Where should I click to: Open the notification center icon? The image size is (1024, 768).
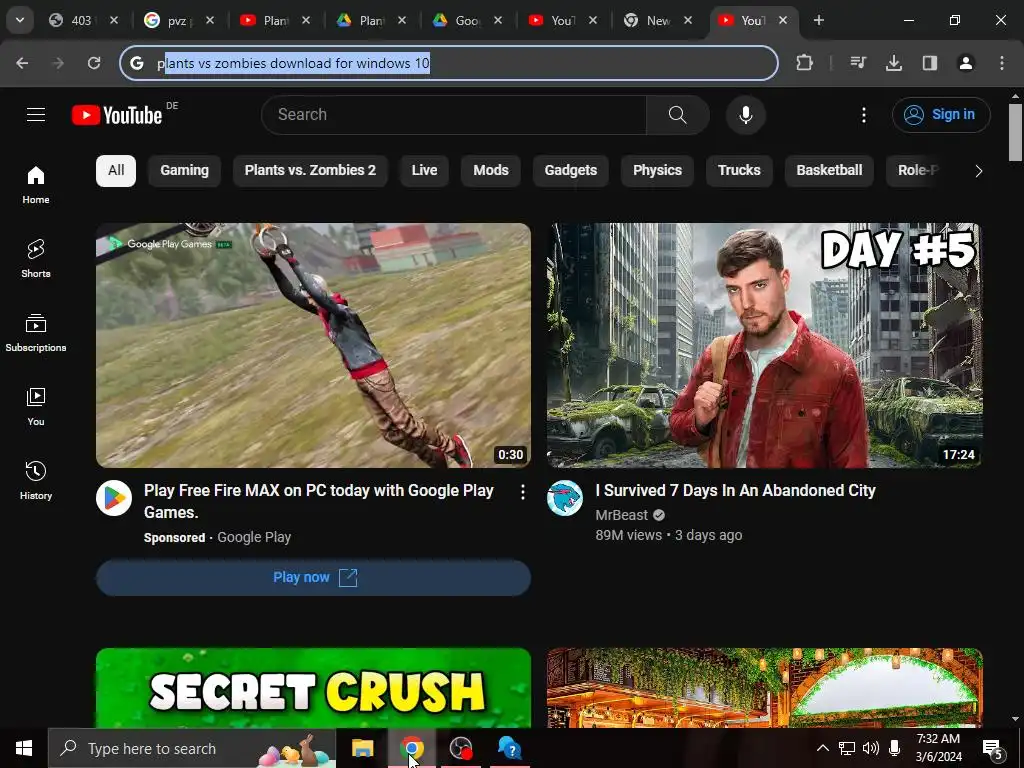click(x=993, y=748)
